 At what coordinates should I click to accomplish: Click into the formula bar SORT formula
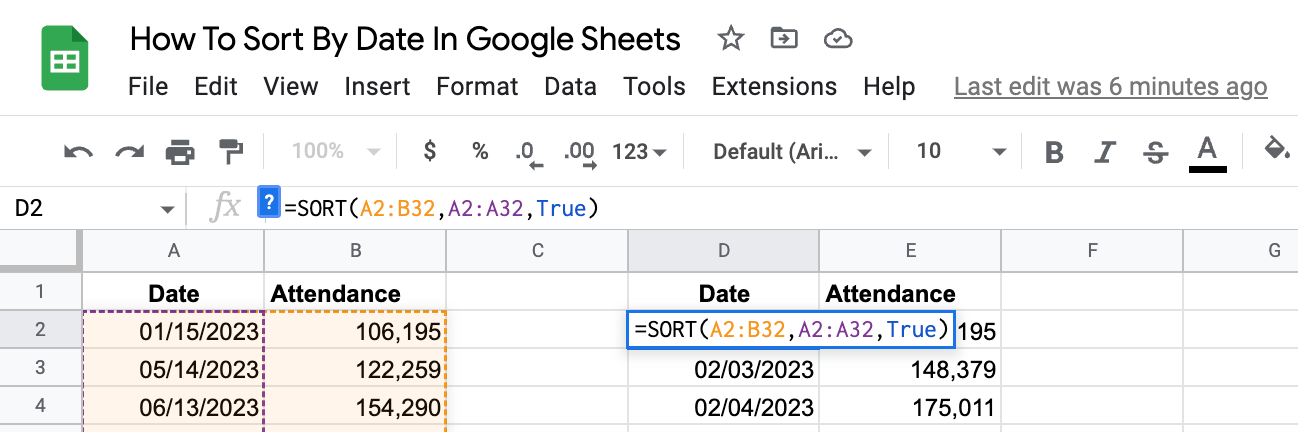click(x=441, y=209)
